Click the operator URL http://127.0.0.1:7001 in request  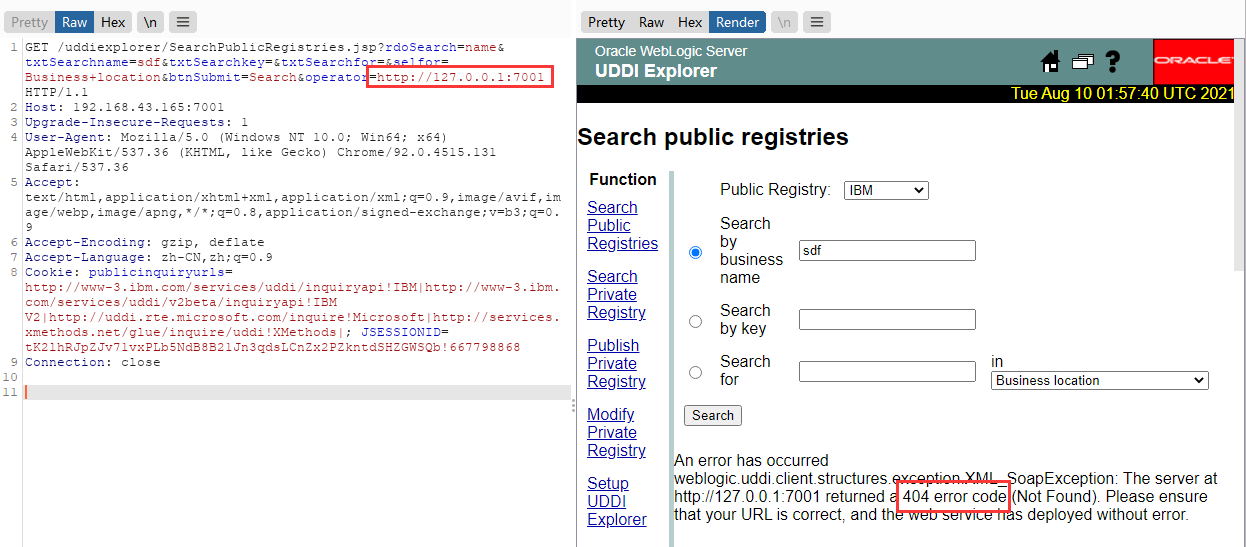[461, 77]
